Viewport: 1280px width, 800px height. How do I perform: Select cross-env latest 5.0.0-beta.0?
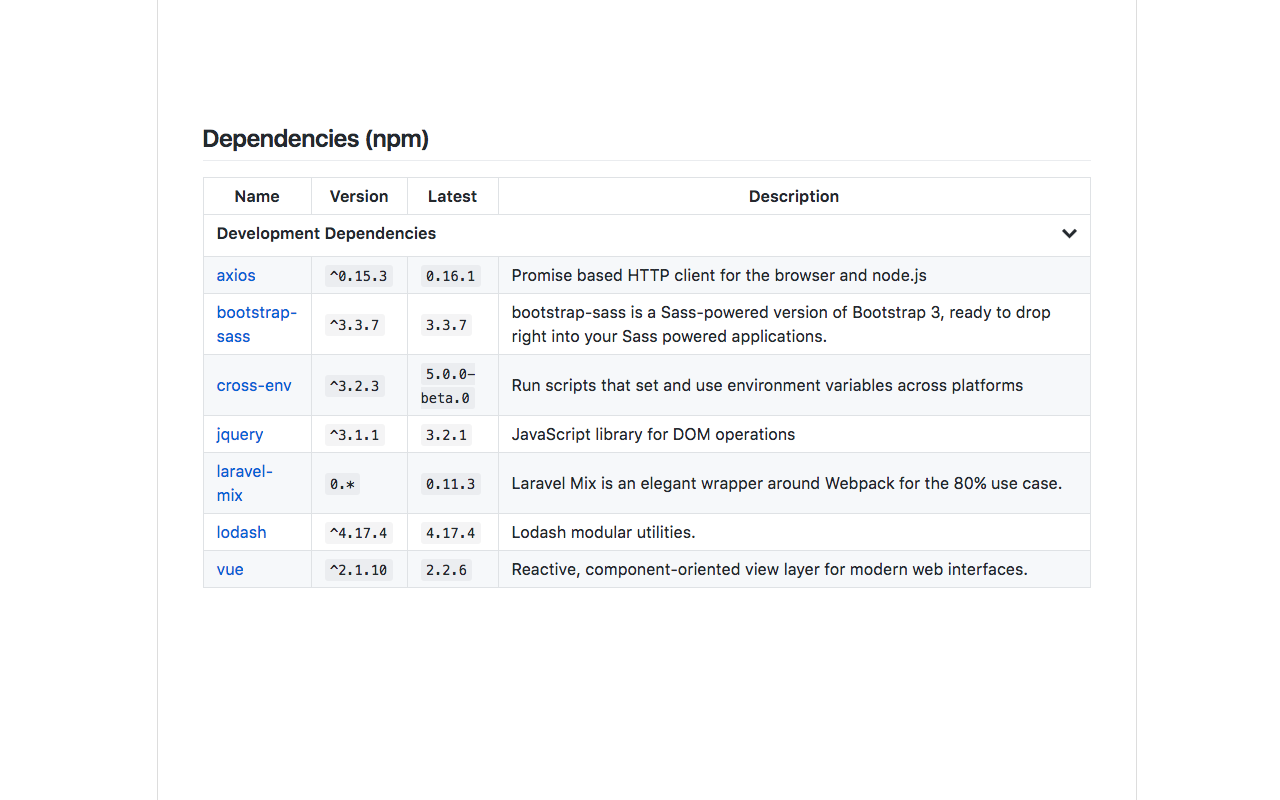coord(448,386)
